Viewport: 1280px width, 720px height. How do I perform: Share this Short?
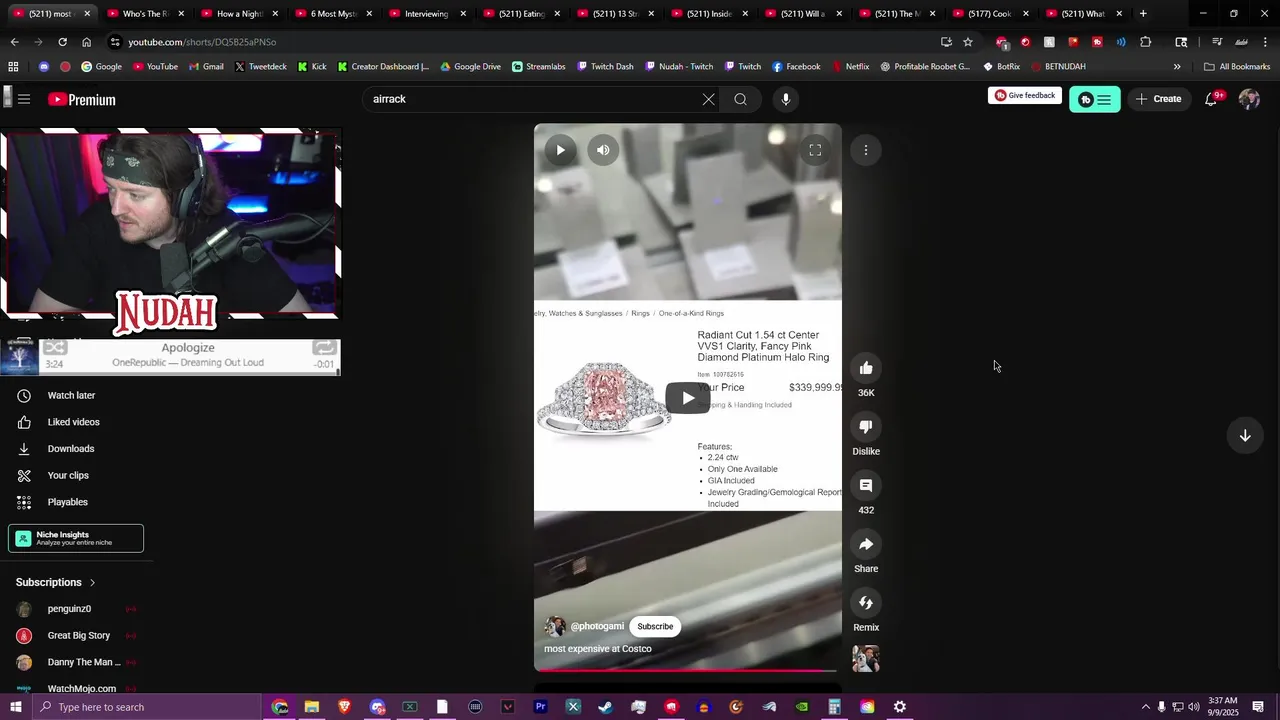(x=866, y=544)
